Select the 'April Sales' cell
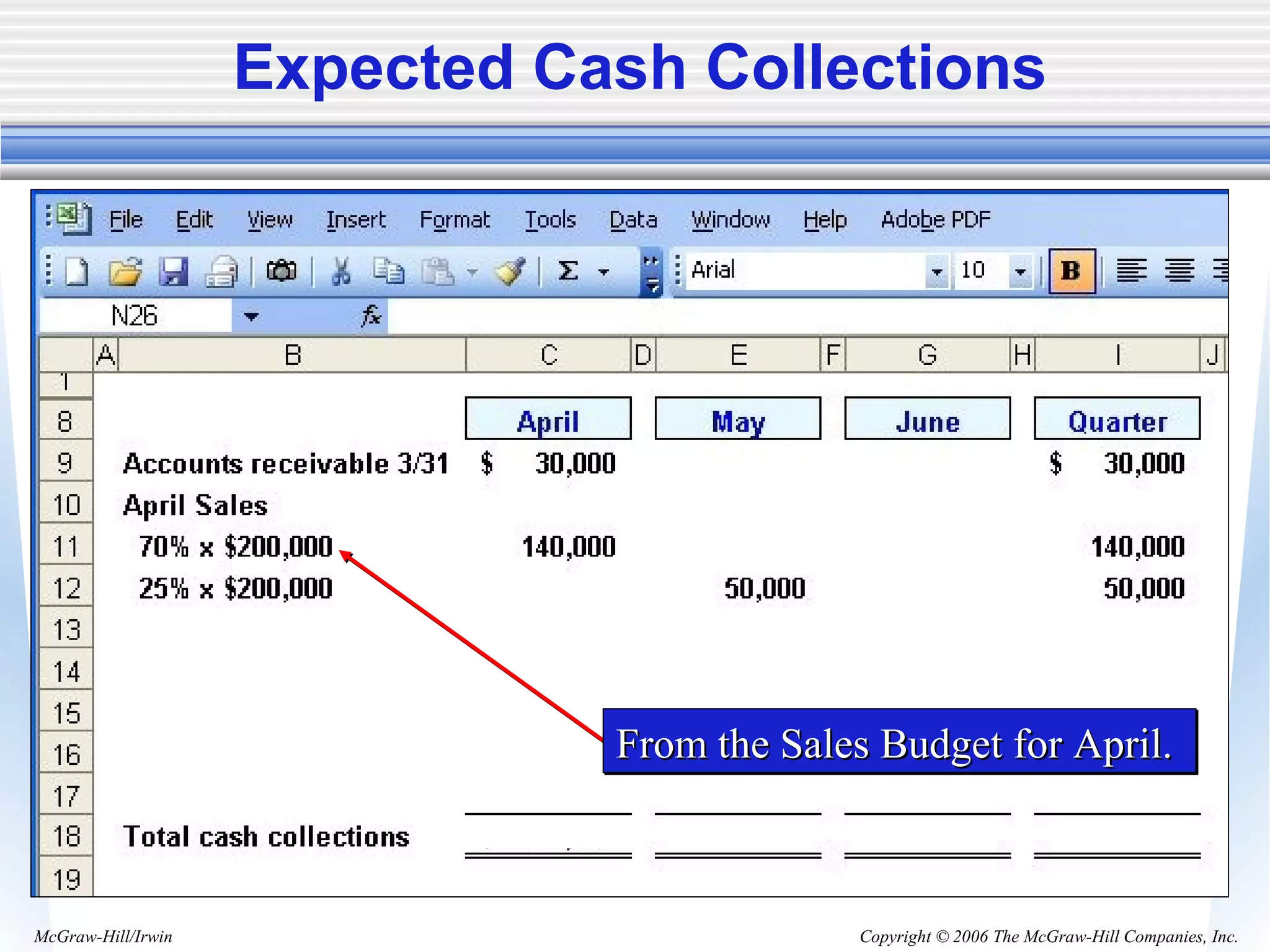 (195, 505)
